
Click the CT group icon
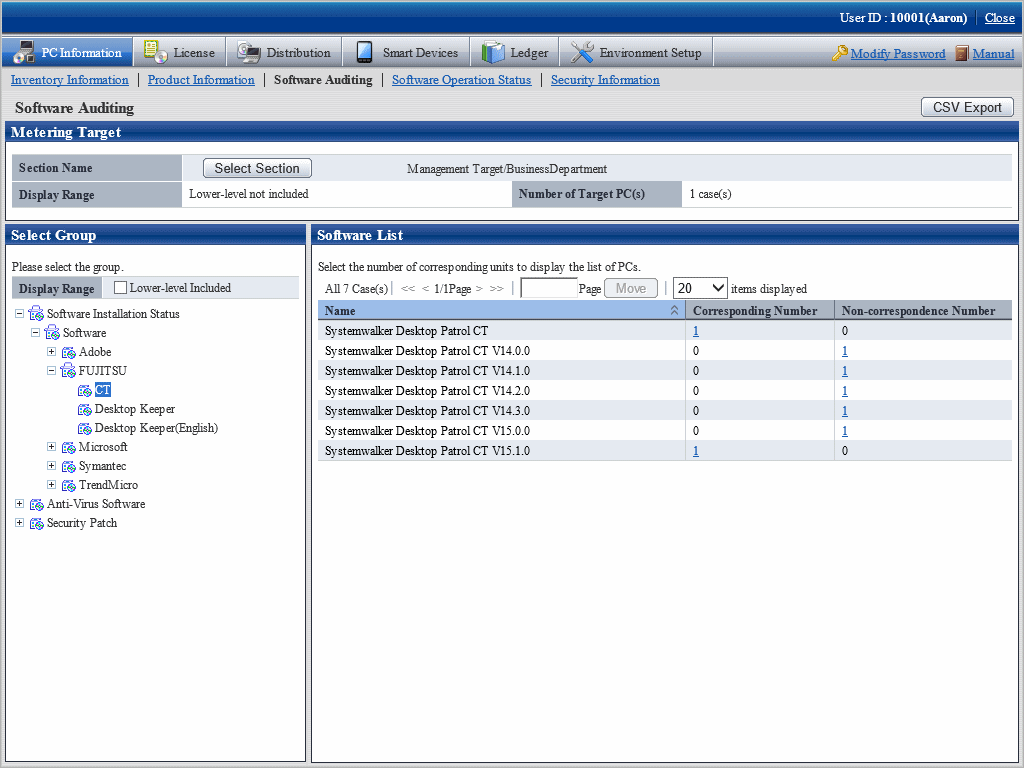[x=85, y=391]
